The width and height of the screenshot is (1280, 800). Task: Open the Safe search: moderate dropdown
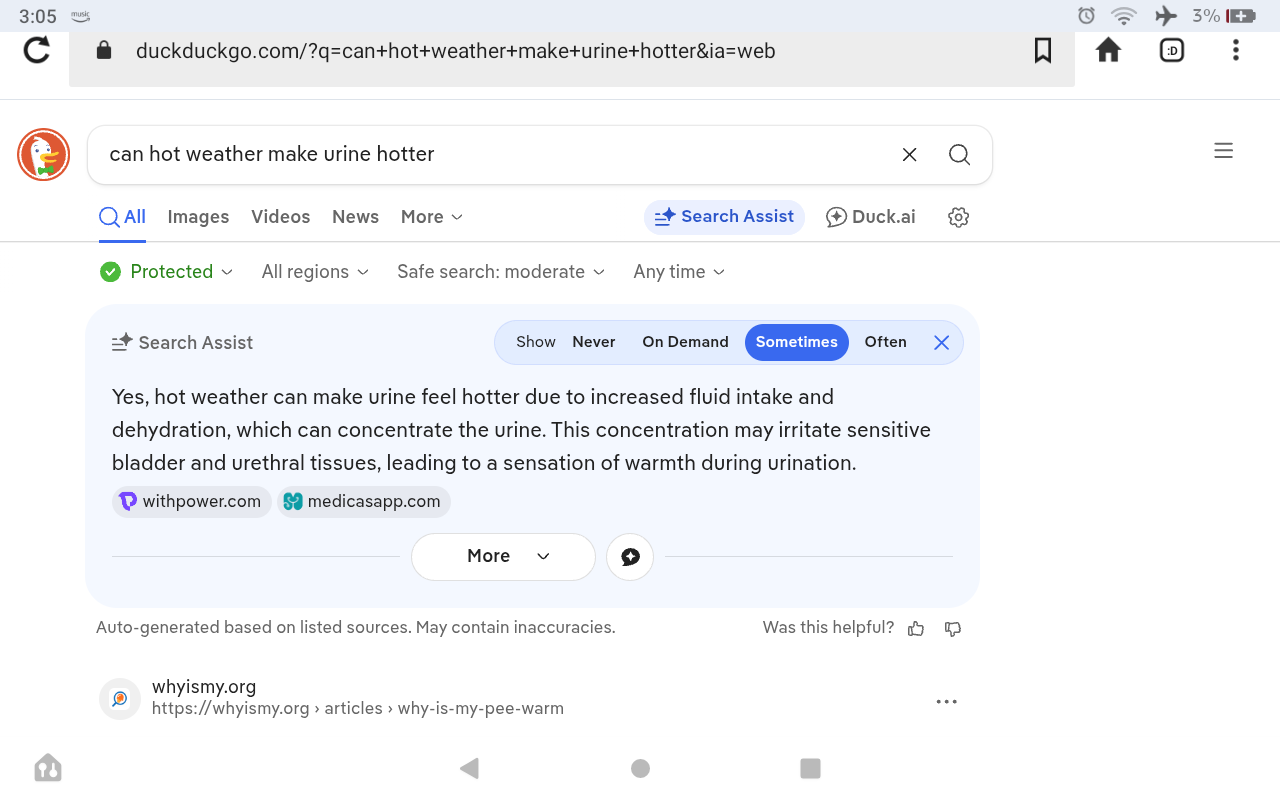(x=501, y=272)
